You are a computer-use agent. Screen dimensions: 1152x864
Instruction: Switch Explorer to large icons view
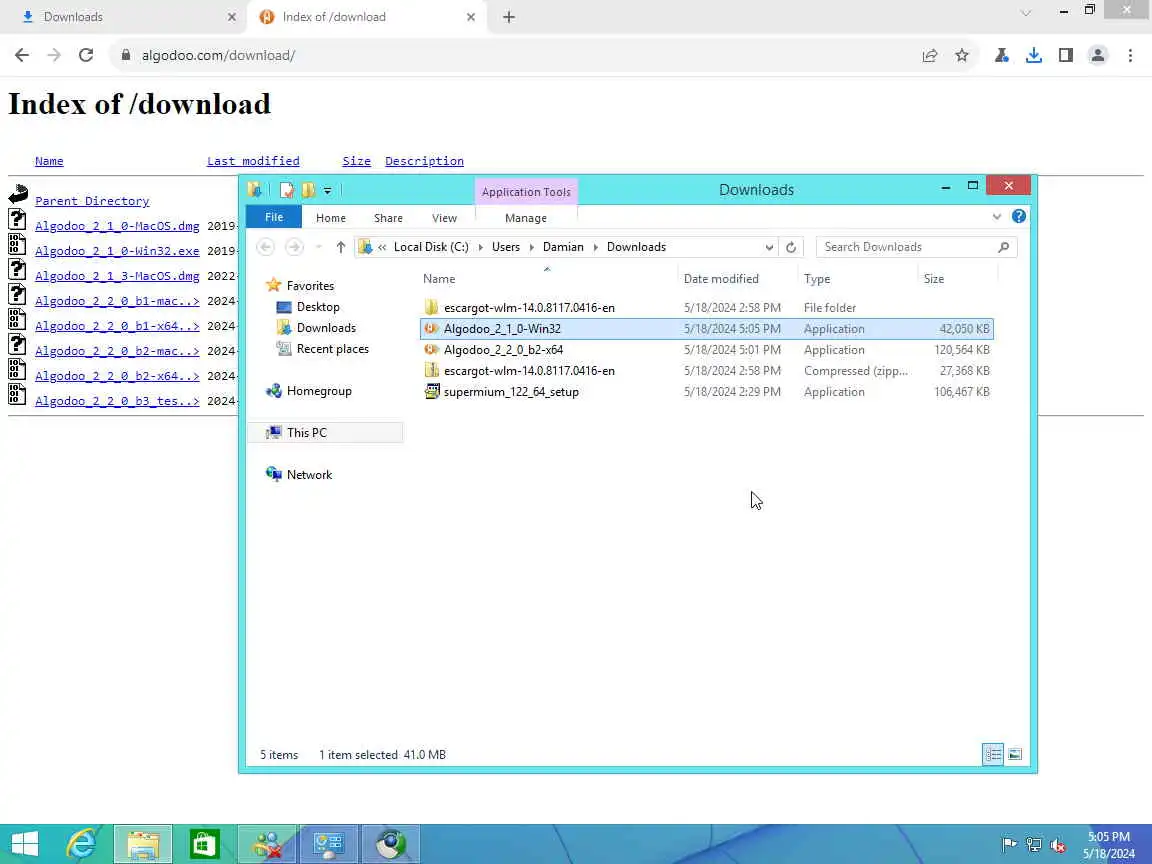[1015, 755]
